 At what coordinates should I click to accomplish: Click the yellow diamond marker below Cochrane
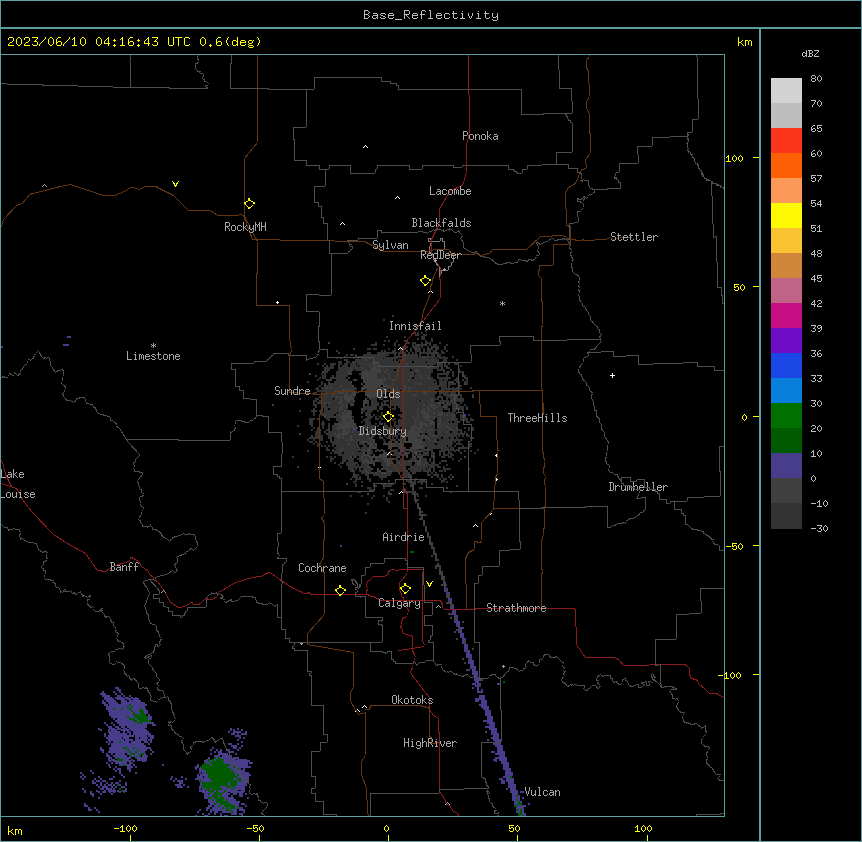click(x=340, y=590)
